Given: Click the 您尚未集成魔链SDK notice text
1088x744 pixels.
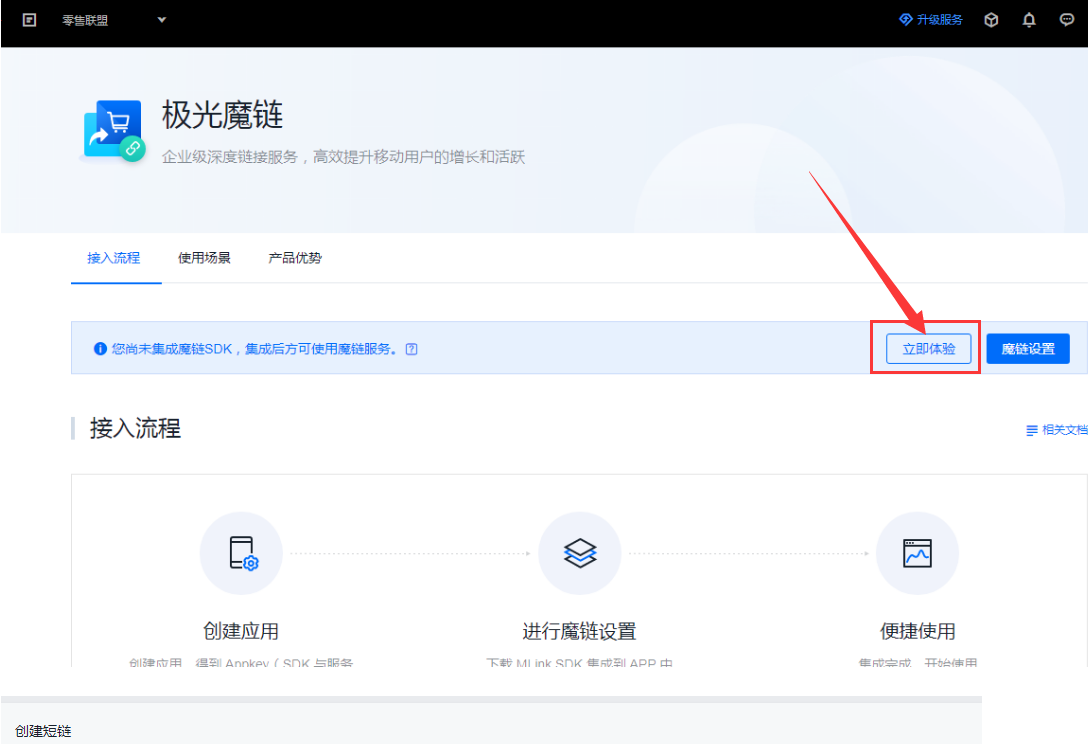Looking at the screenshot, I should point(256,349).
